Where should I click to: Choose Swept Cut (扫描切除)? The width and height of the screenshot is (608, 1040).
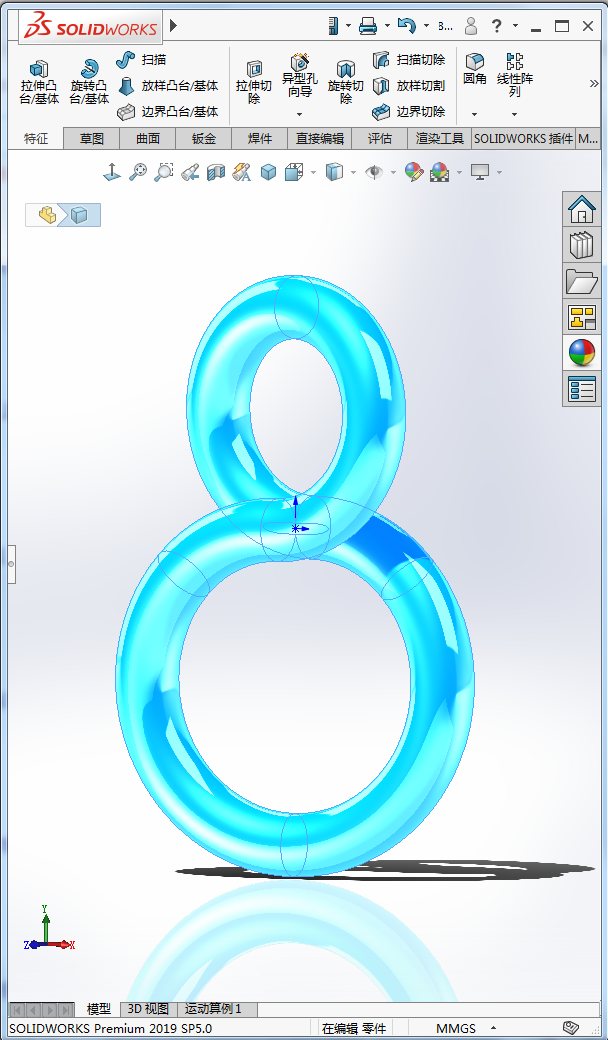click(408, 60)
